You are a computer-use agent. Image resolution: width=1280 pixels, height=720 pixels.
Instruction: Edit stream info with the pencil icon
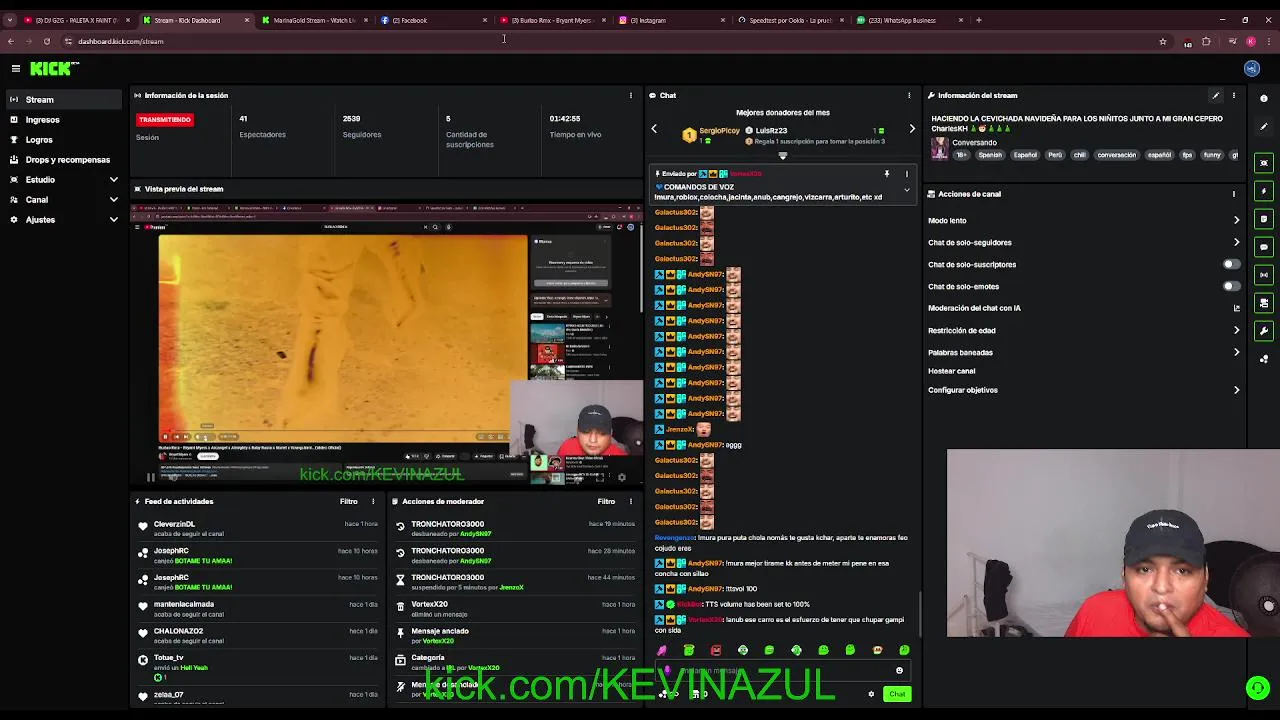tap(1216, 95)
